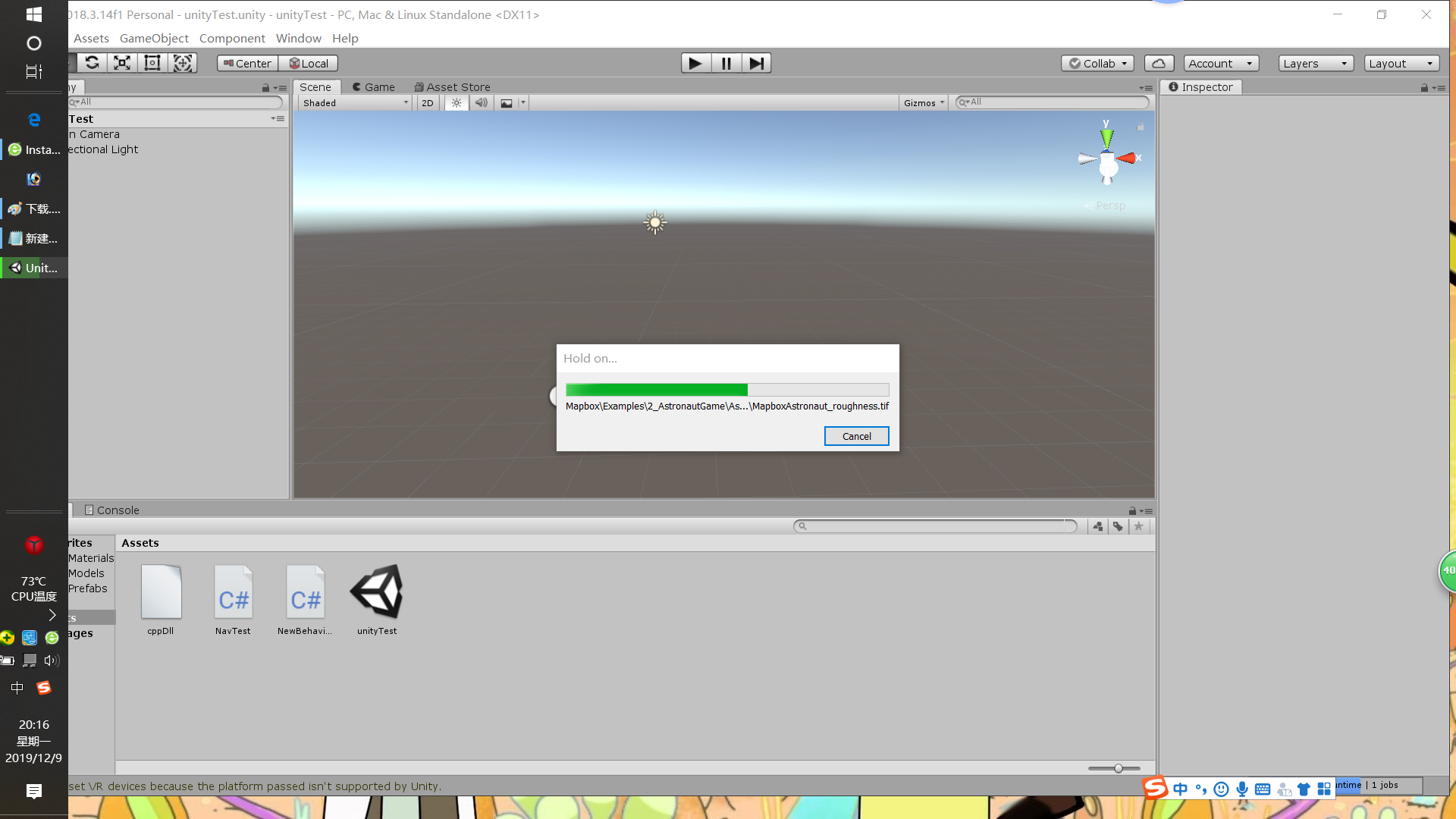Image resolution: width=1456 pixels, height=819 pixels.
Task: Open Windows Start menu icon
Action: click(x=33, y=14)
